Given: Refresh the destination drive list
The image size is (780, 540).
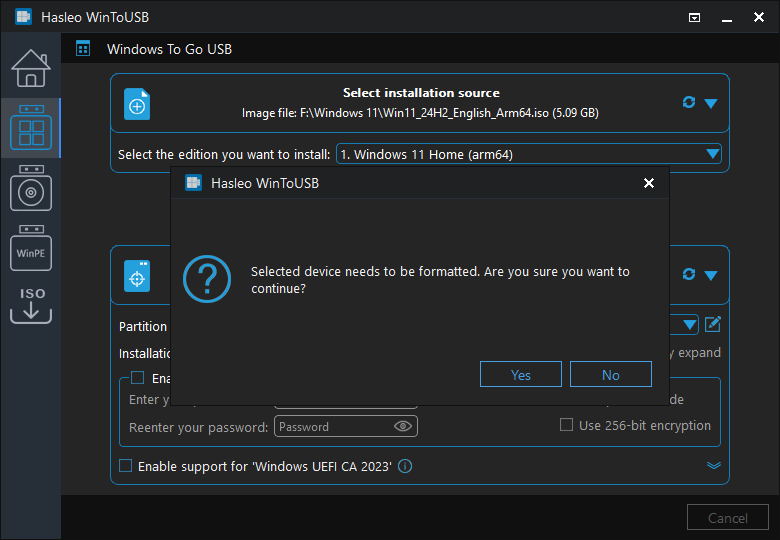Looking at the screenshot, I should click(x=688, y=274).
